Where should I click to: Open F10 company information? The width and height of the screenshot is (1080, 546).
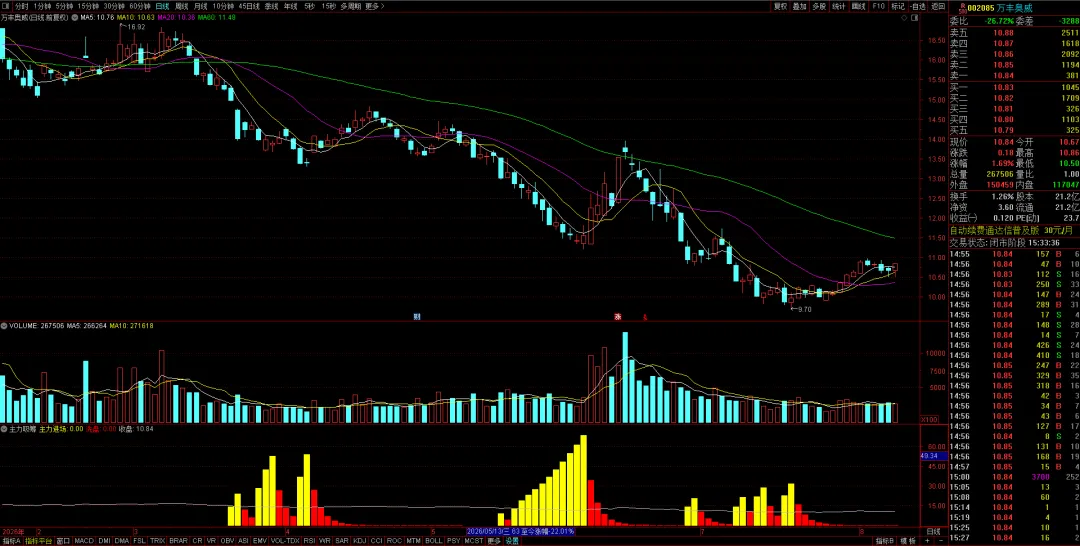pos(878,6)
